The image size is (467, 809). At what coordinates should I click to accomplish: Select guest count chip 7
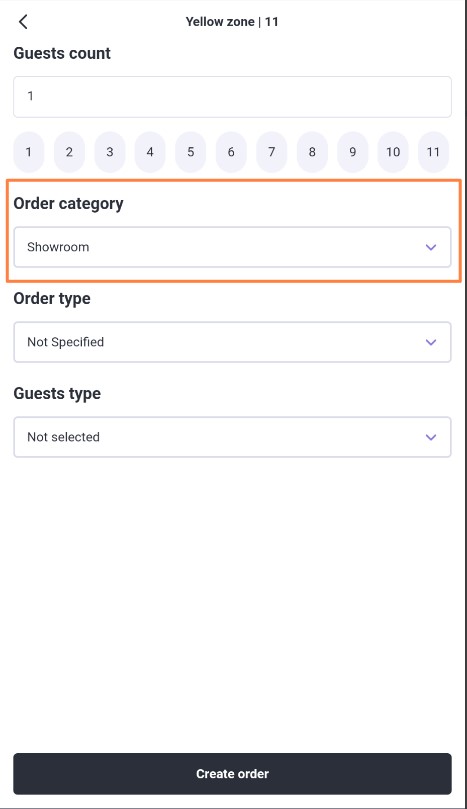coord(271,152)
